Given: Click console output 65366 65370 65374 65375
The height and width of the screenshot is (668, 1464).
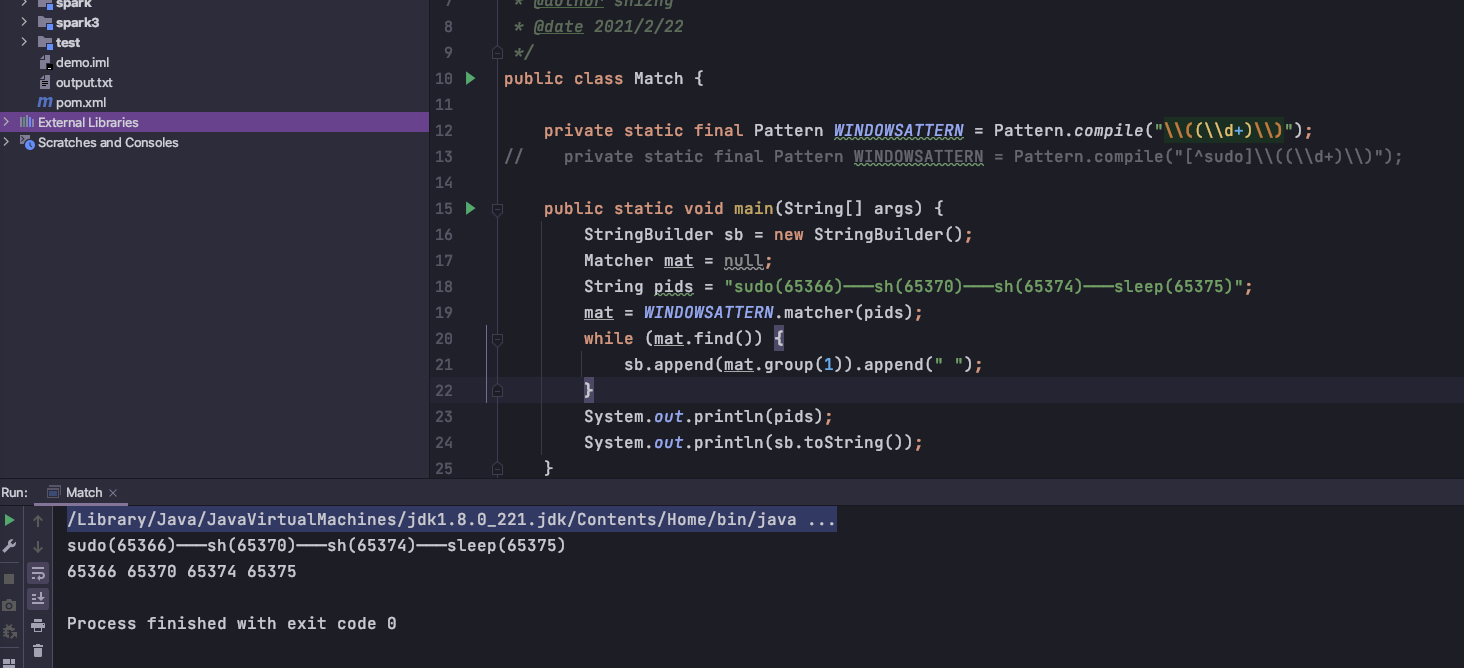Looking at the screenshot, I should pos(182,572).
